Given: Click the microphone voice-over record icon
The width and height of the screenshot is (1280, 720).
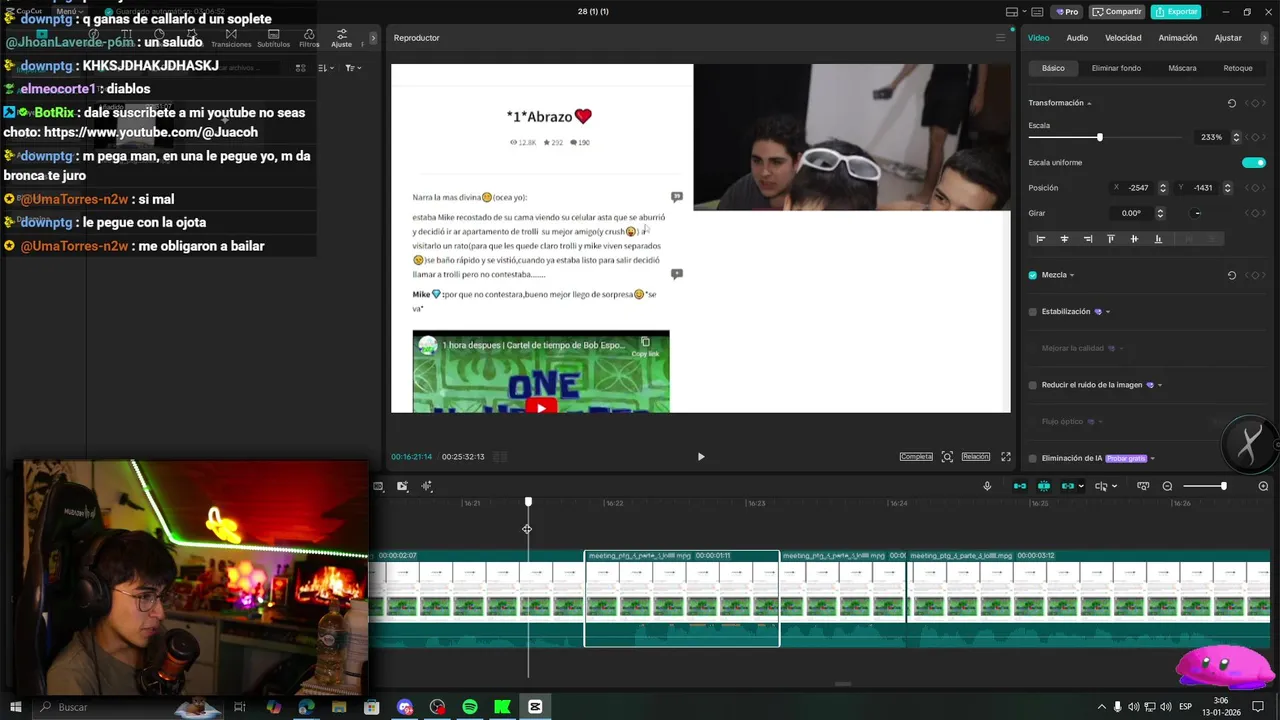Looking at the screenshot, I should [x=987, y=486].
